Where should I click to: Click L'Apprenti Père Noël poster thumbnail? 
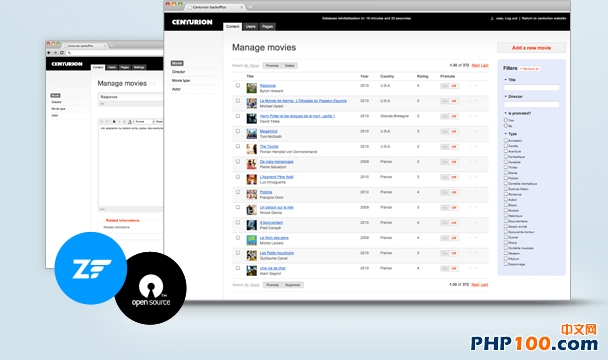252,179
